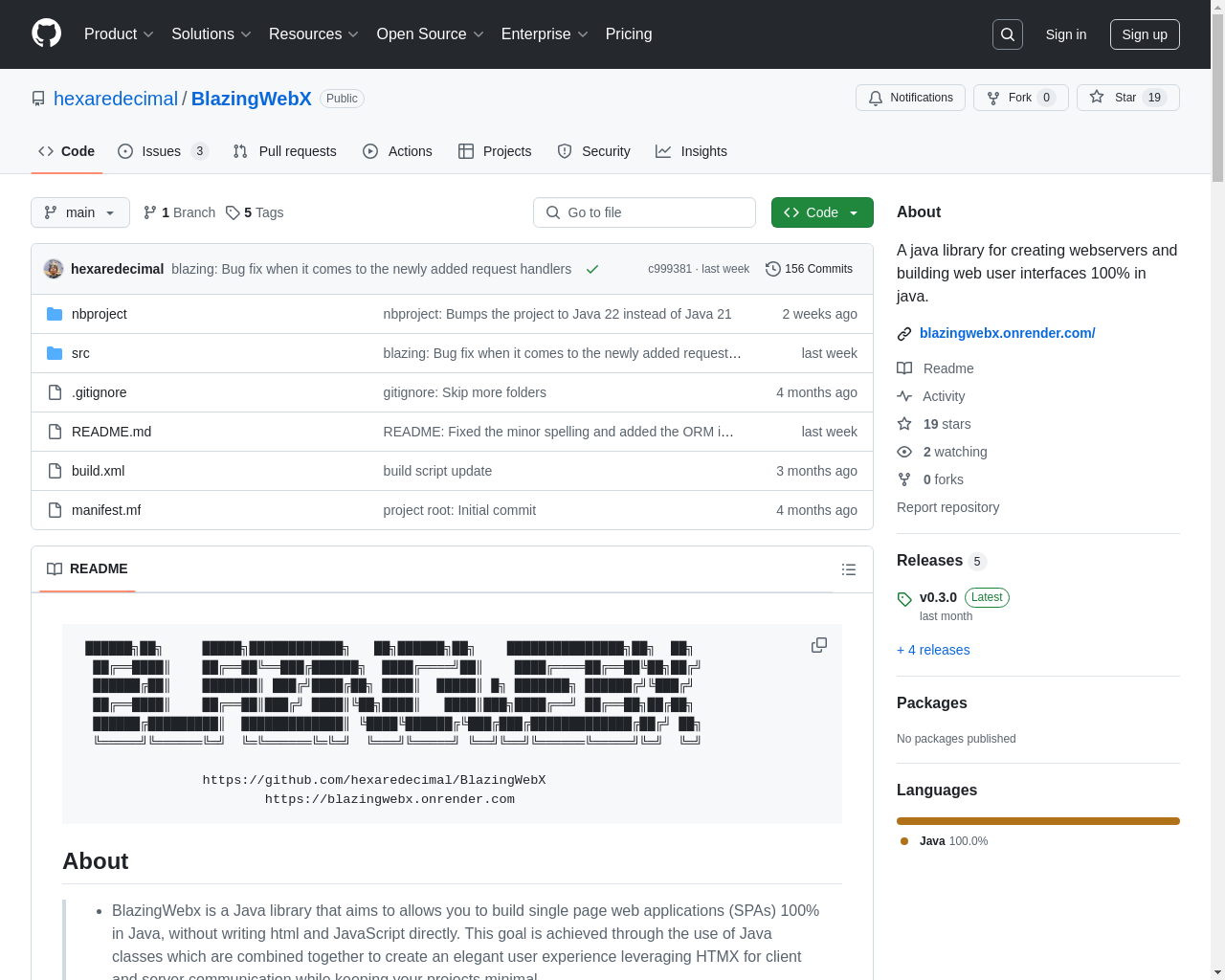Select the README tab
Image resolution: width=1225 pixels, height=980 pixels.
click(87, 568)
